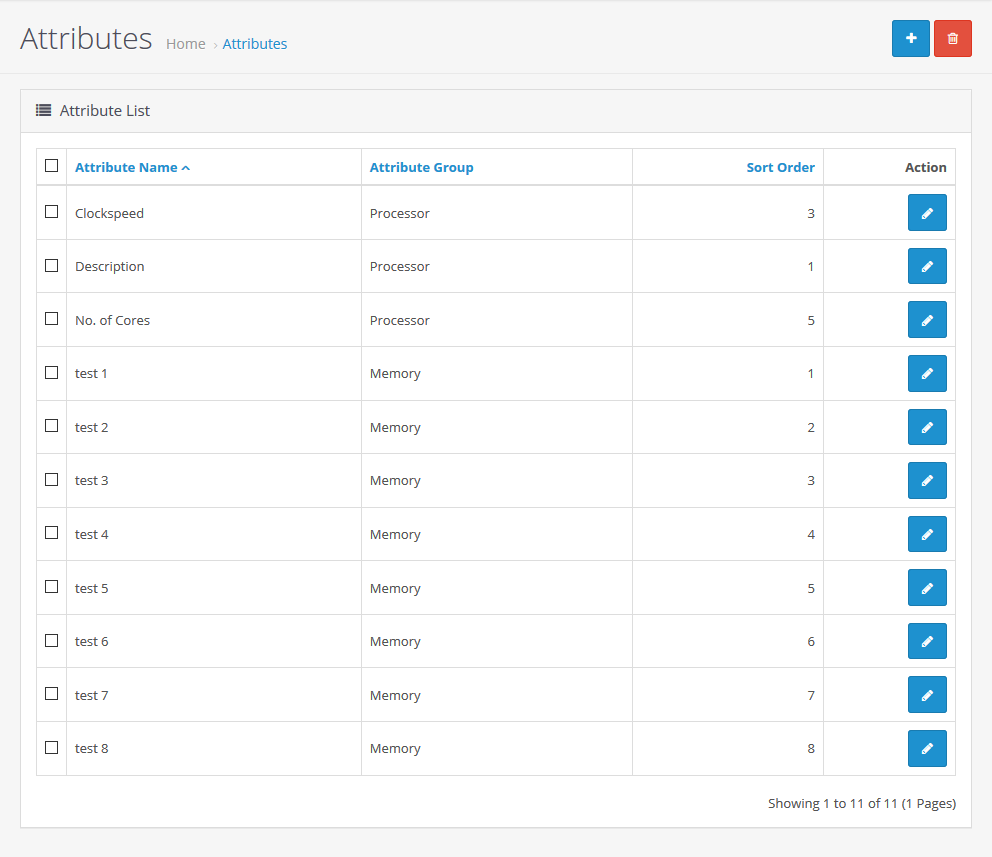Open edit for test 8 attribute
The image size is (992, 857).
[x=927, y=748]
